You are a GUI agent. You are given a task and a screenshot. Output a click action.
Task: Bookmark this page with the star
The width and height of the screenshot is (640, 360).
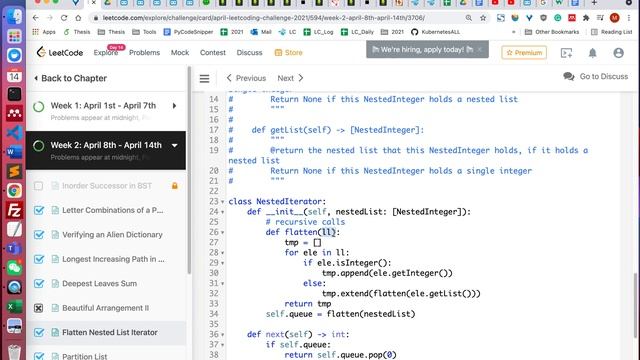483,18
